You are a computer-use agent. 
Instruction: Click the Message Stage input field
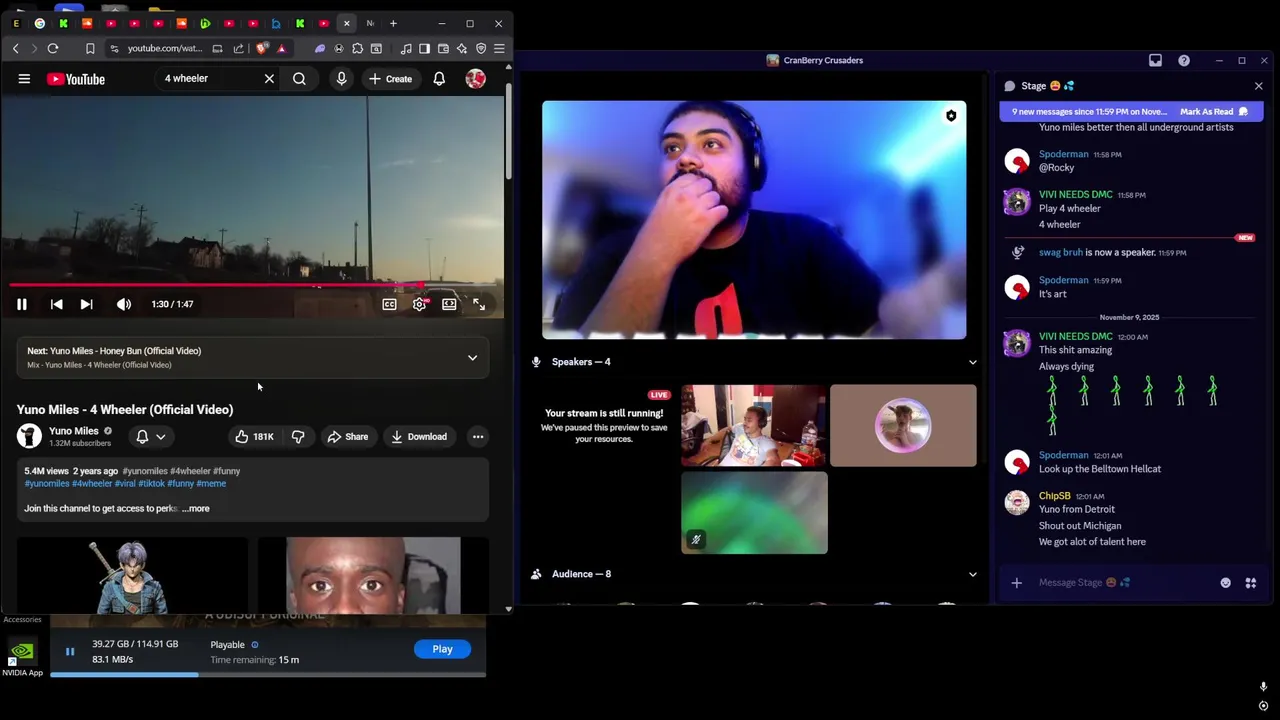[1123, 582]
